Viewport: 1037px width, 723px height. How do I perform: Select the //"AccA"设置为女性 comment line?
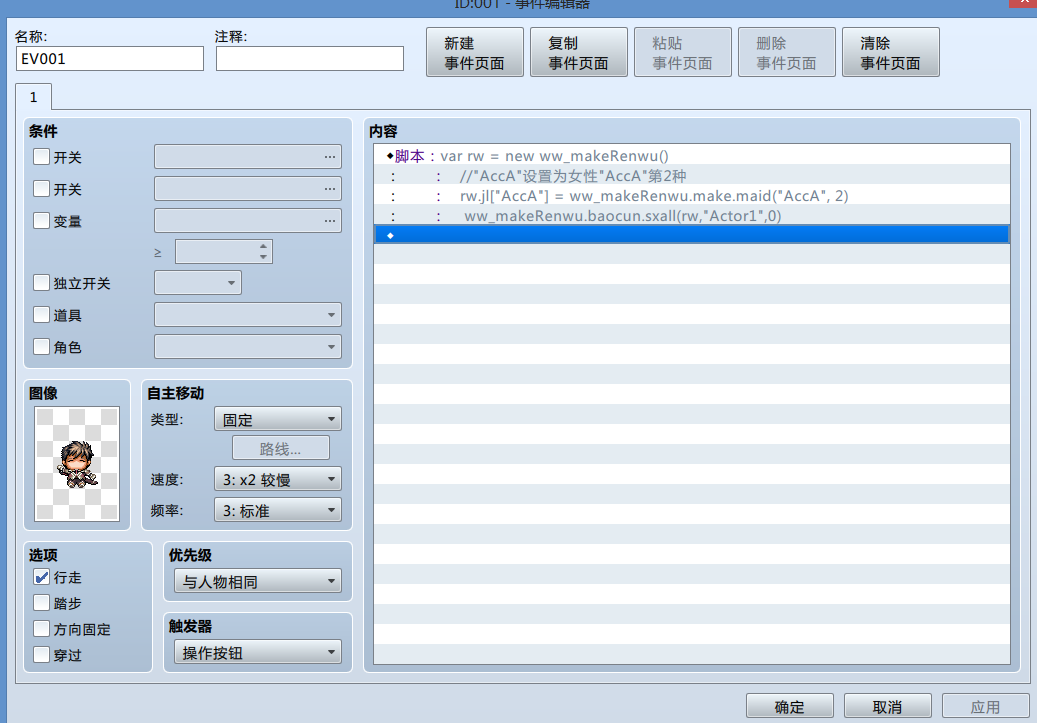692,176
